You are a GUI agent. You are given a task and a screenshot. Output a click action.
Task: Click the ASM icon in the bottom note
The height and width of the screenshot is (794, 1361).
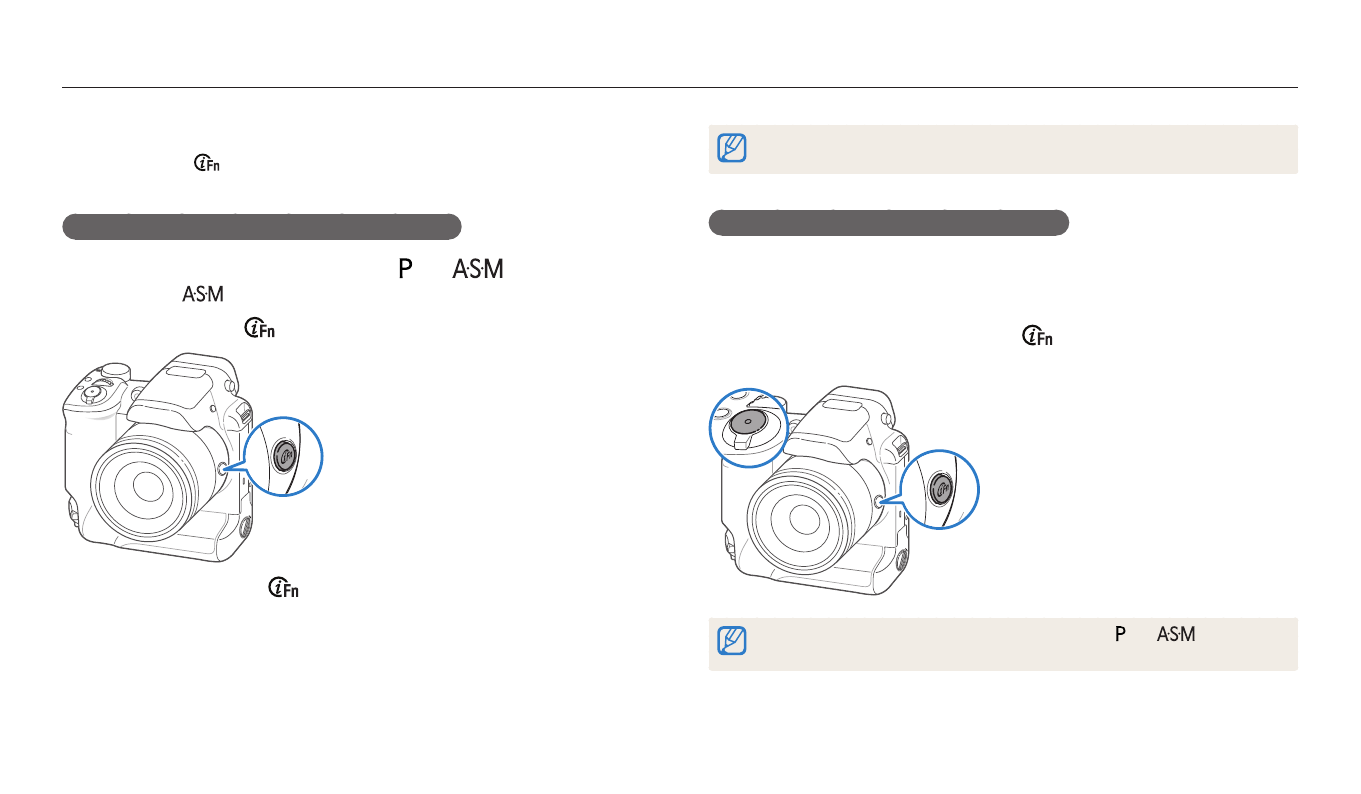pos(1177,633)
